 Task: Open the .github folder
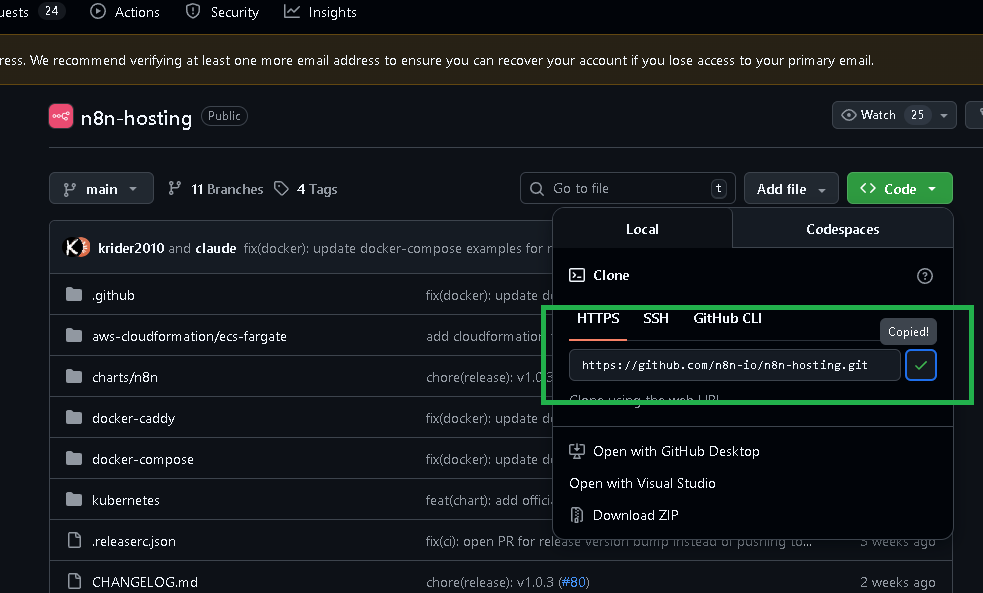(x=113, y=295)
